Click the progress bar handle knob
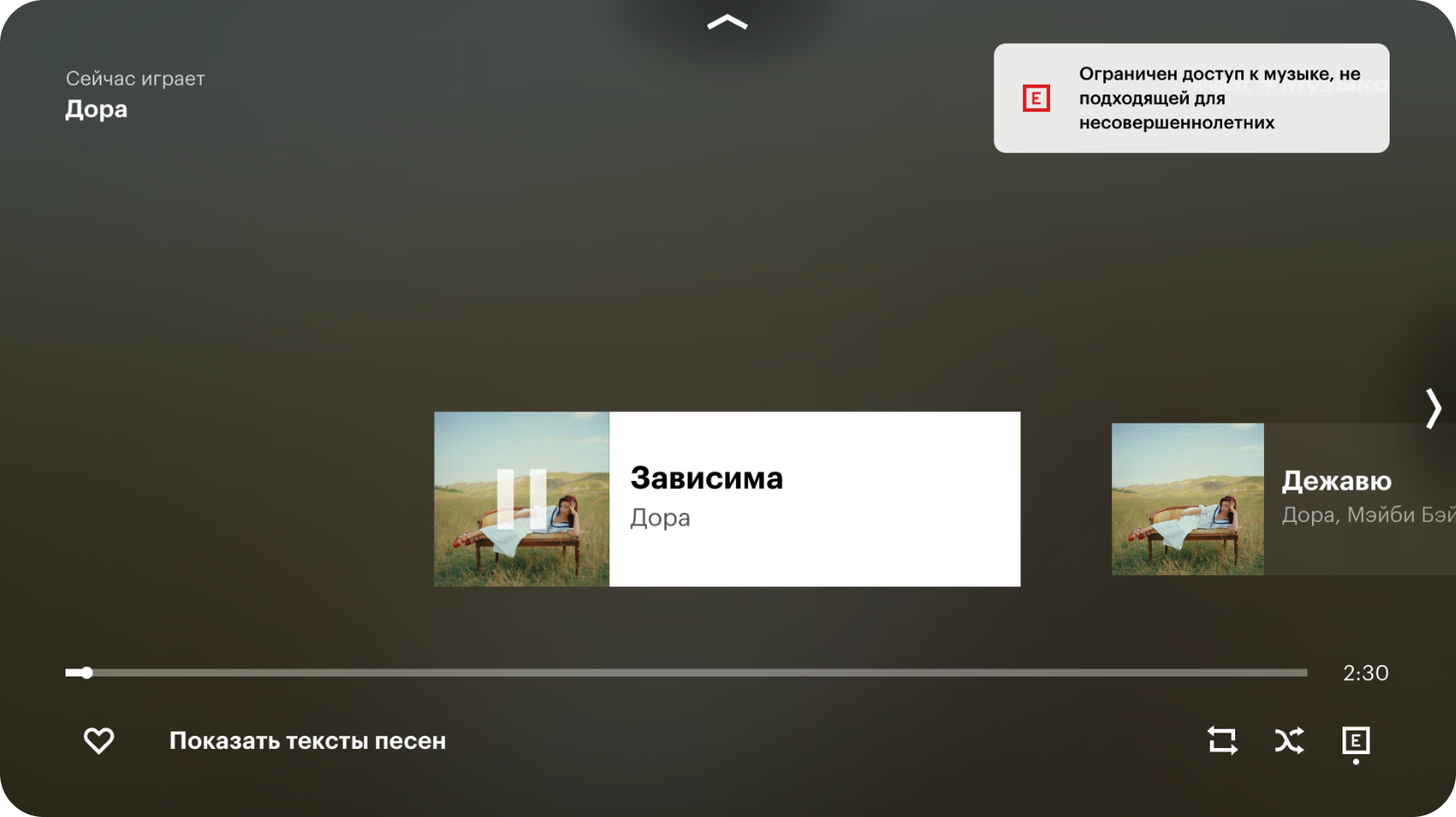Screen dimensions: 1456x817 pos(86,673)
